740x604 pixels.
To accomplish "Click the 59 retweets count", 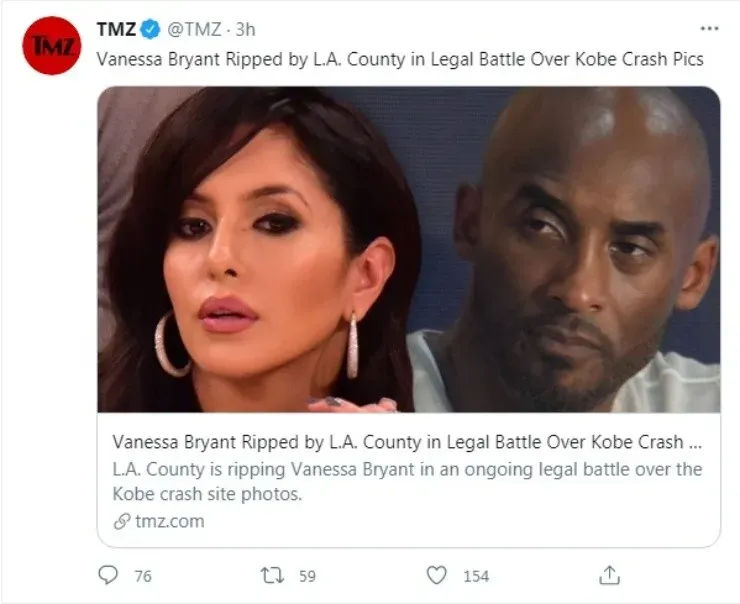I will point(307,576).
